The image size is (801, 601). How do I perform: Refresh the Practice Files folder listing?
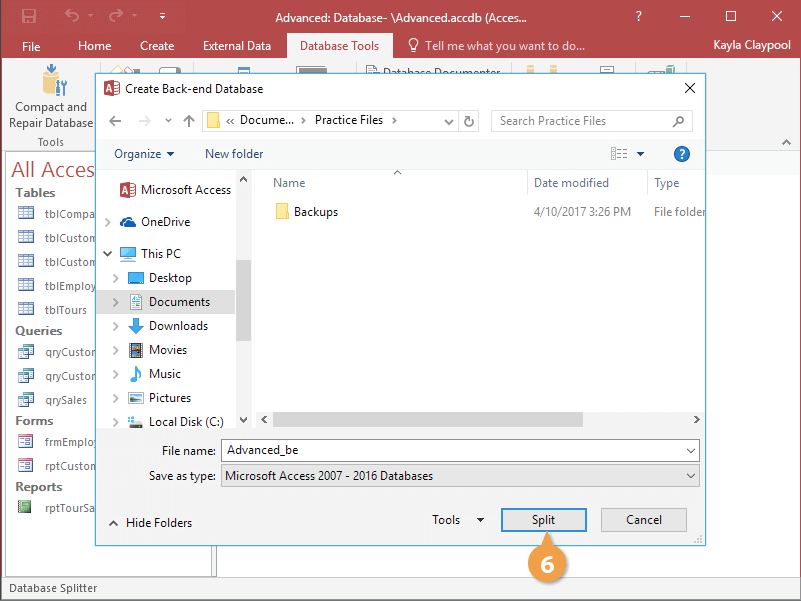468,121
